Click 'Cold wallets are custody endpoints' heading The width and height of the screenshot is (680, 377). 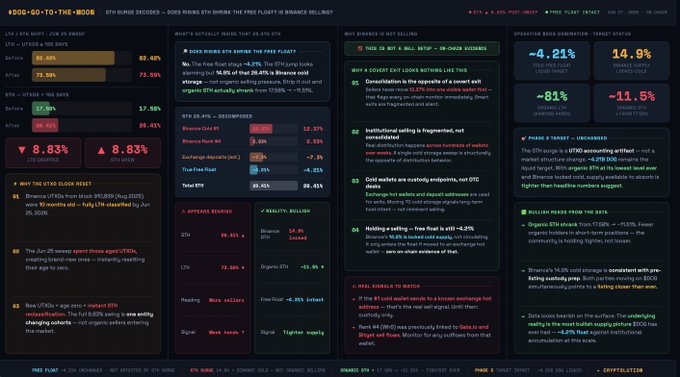[x=422, y=183]
